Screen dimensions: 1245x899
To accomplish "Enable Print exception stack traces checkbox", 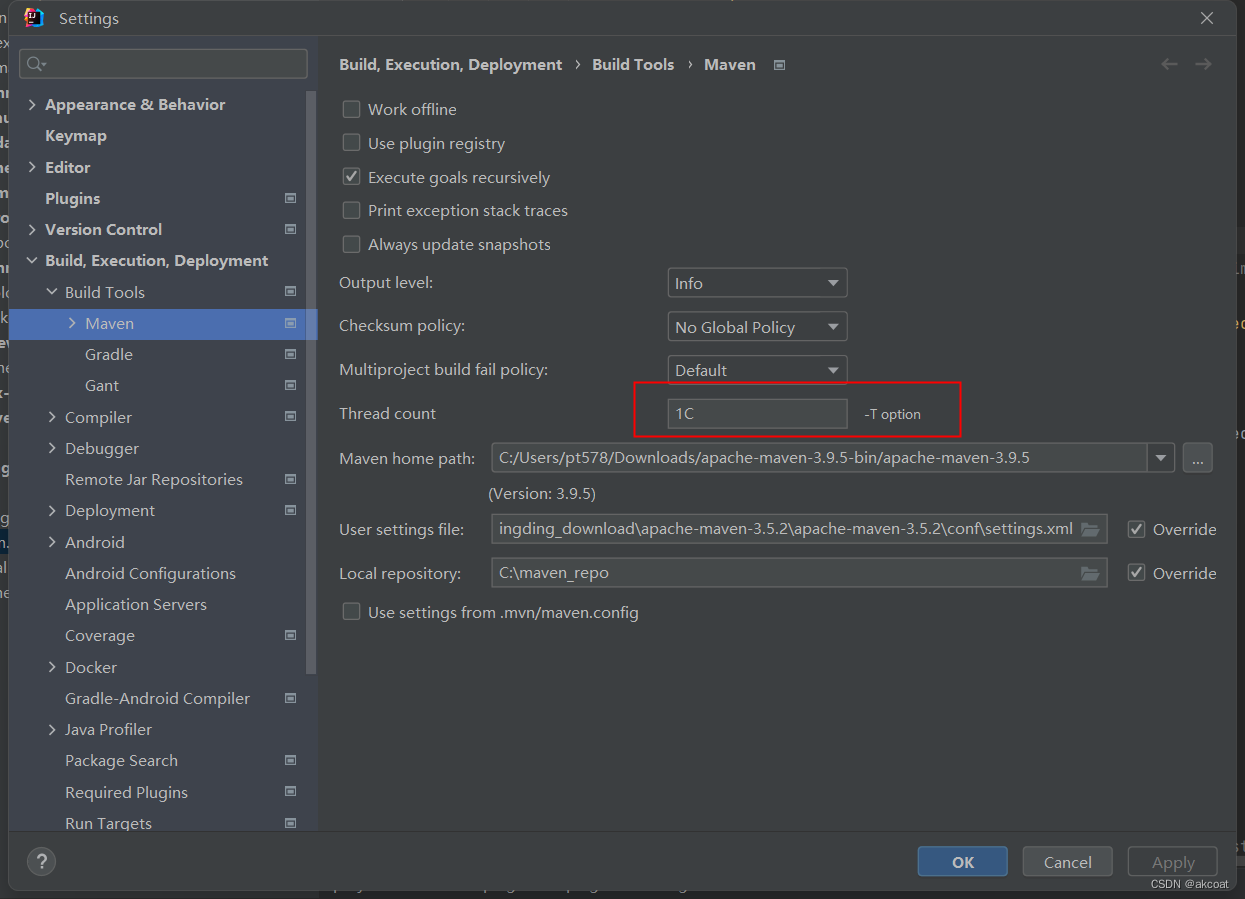I will click(x=351, y=210).
